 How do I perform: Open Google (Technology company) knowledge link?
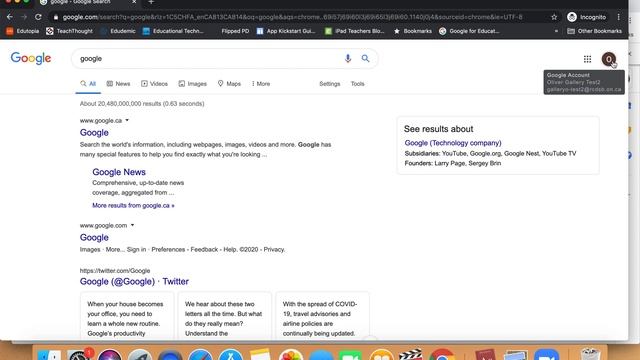pos(453,143)
